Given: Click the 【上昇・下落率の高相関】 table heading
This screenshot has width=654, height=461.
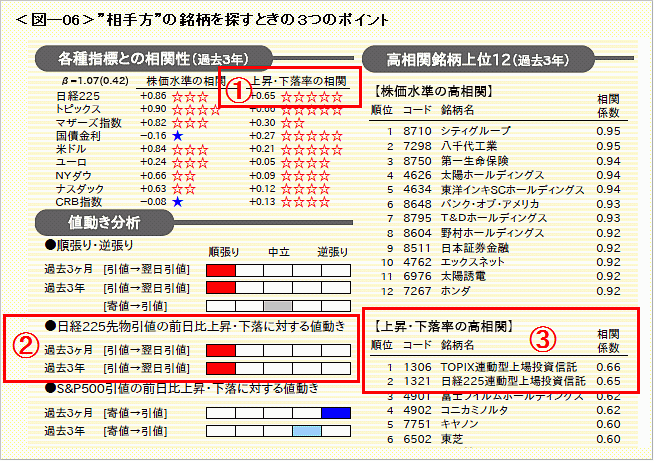Looking at the screenshot, I should (x=442, y=326).
